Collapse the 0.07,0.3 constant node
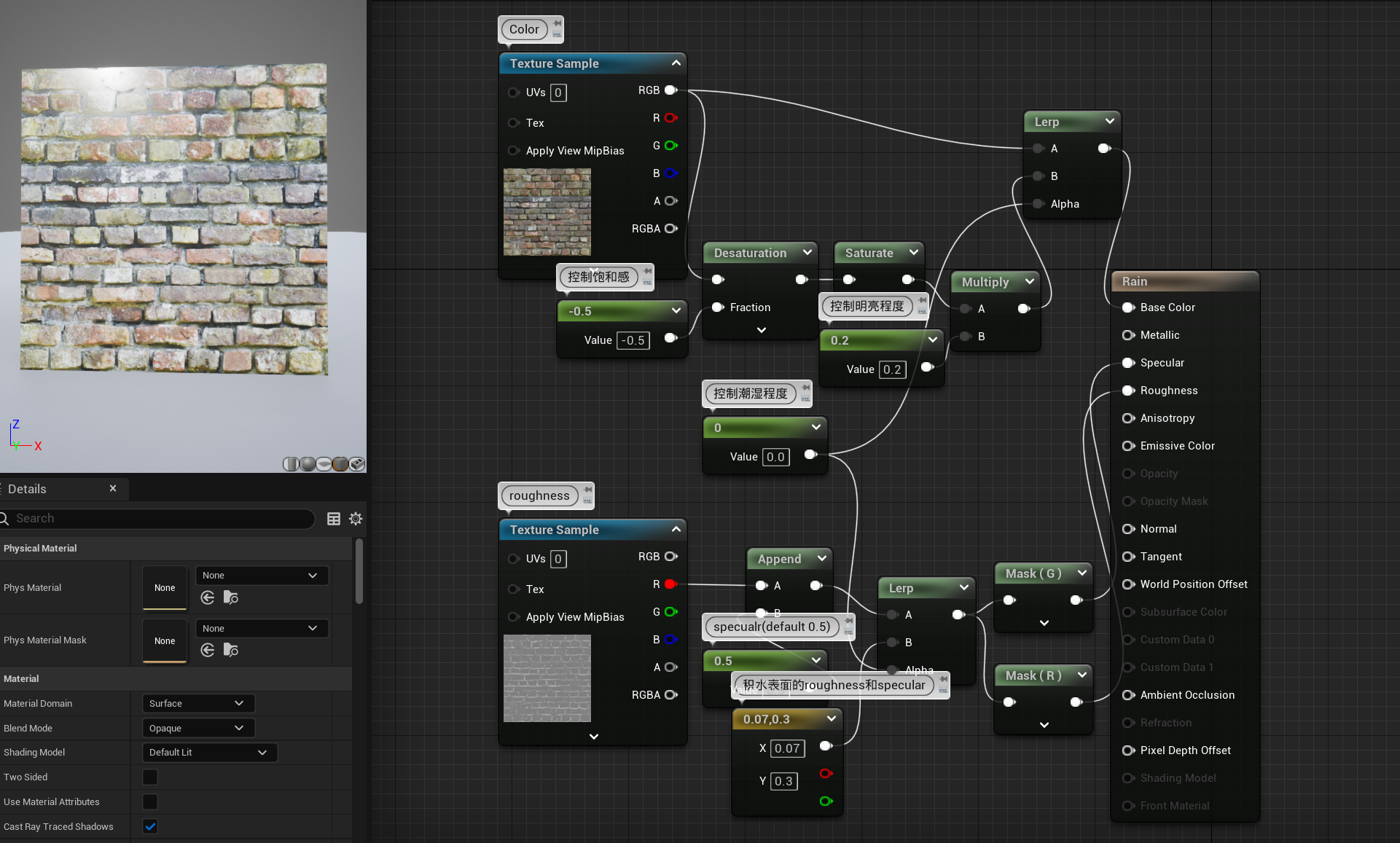This screenshot has height=843, width=1400. point(832,719)
